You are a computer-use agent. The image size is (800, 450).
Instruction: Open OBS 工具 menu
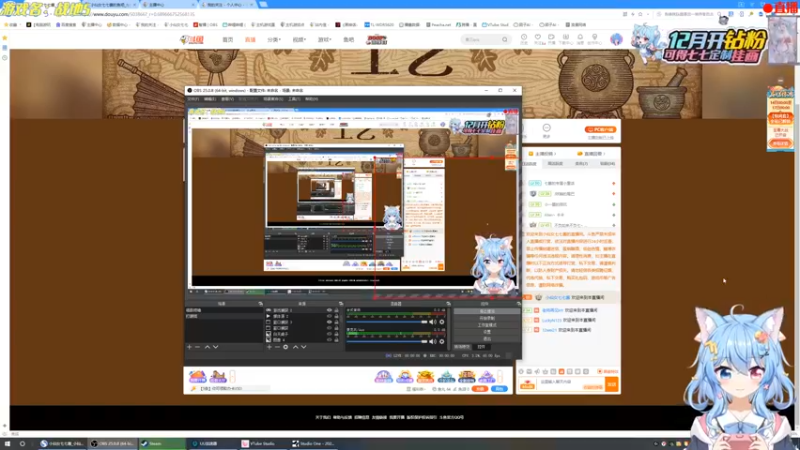tap(294, 99)
